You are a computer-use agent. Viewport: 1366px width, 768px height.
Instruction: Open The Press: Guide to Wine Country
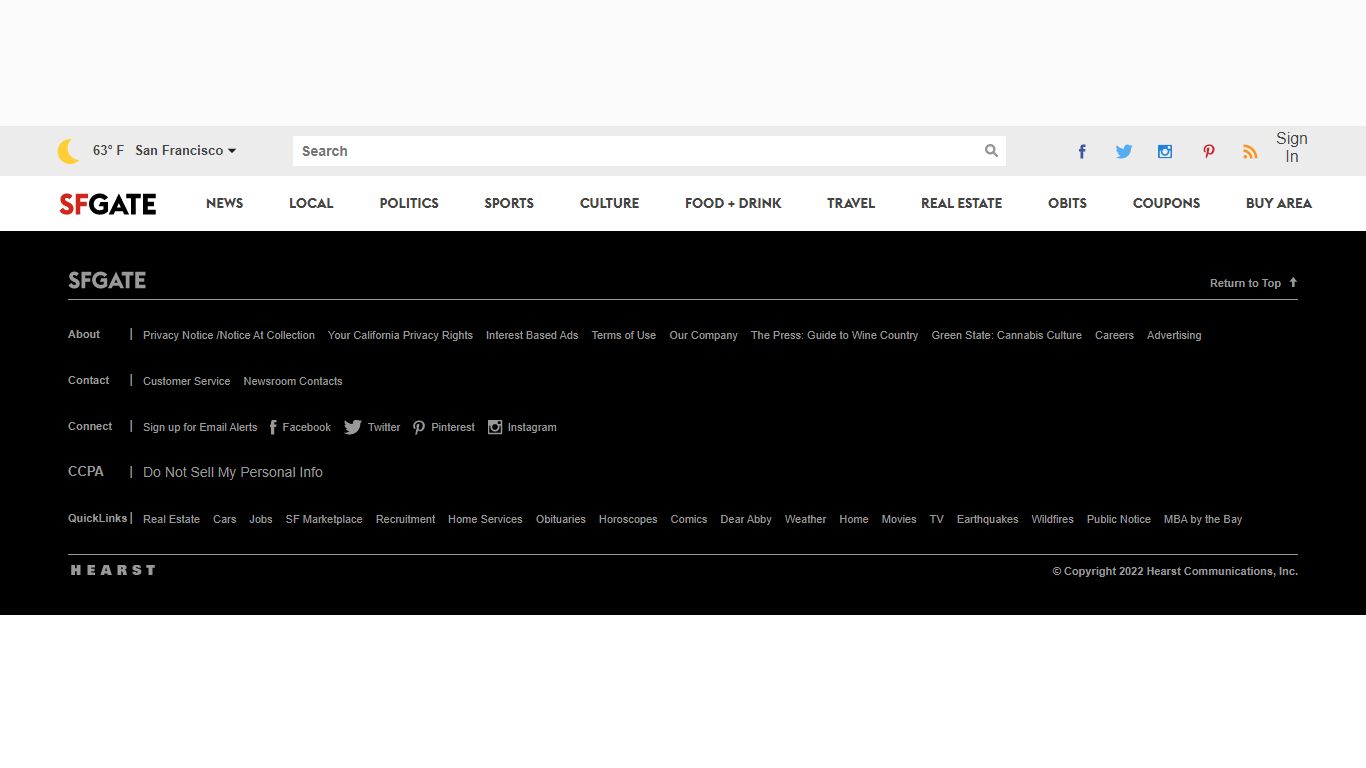click(834, 335)
